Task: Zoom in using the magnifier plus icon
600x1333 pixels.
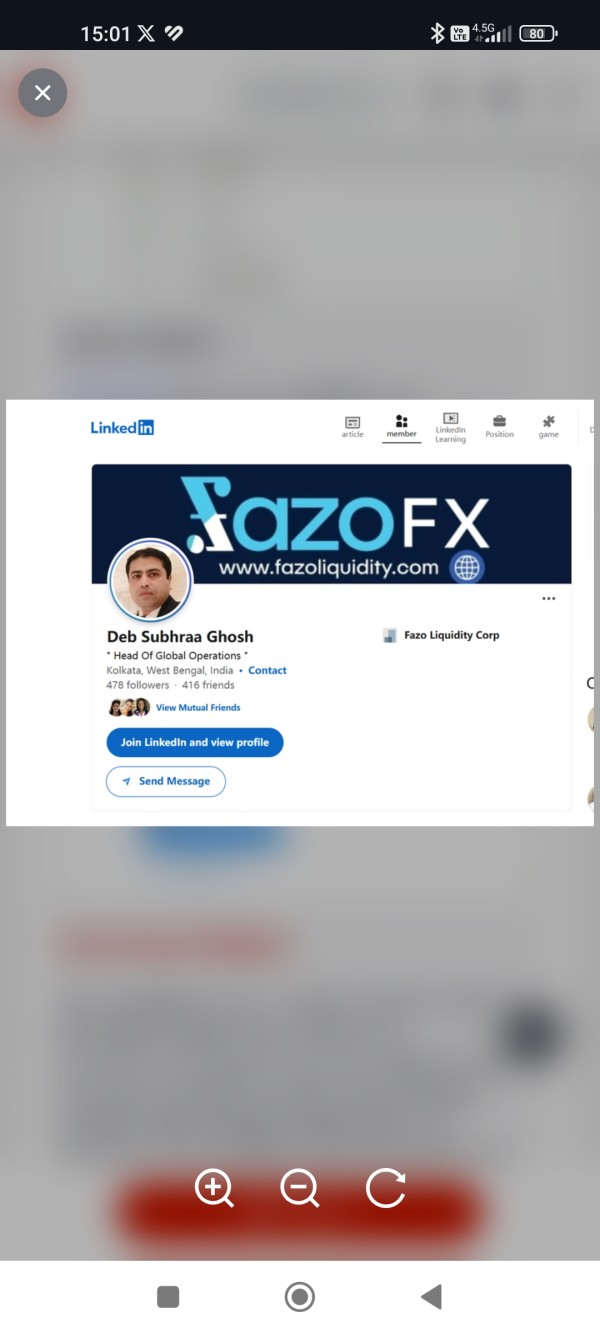Action: [x=214, y=1189]
